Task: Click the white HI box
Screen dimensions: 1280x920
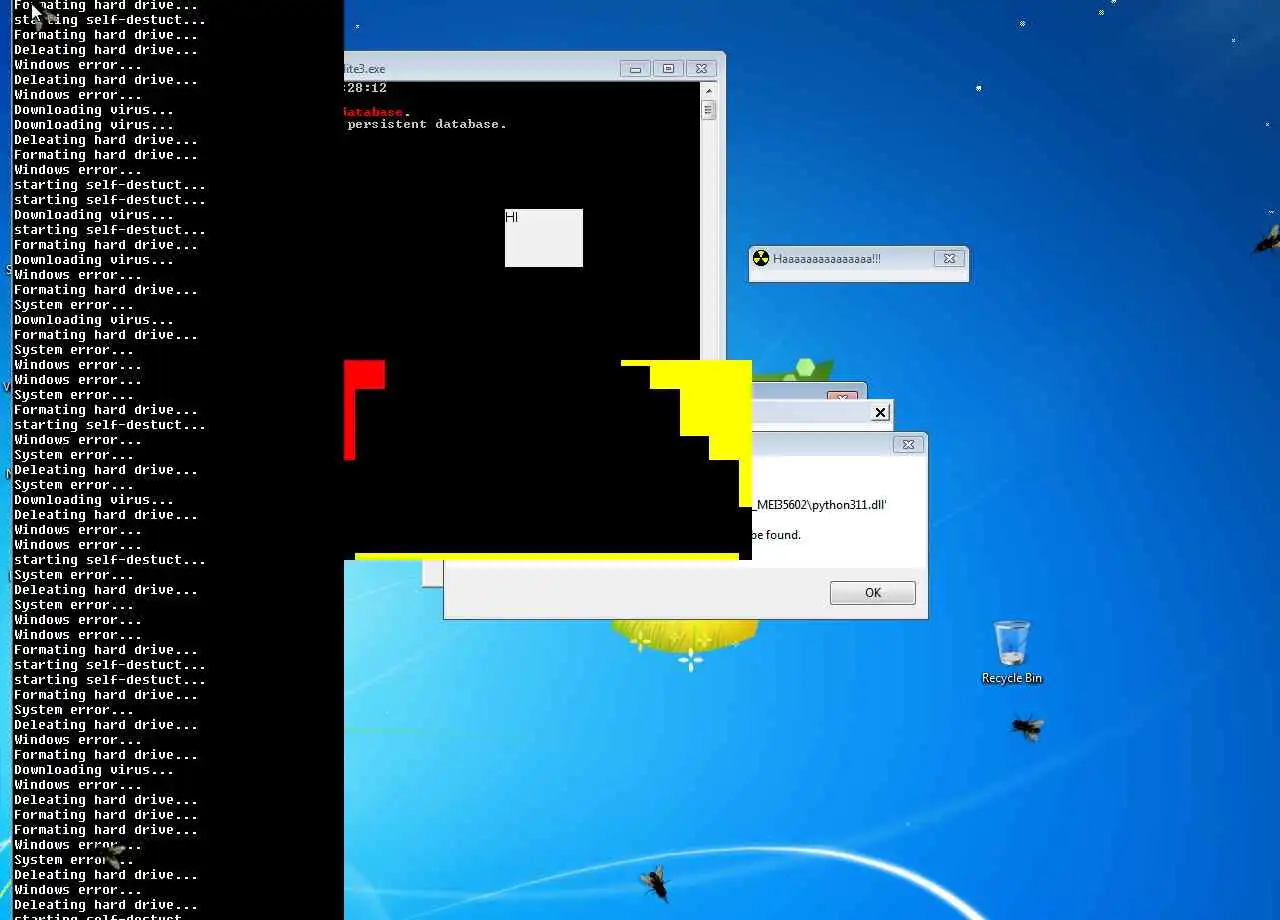Action: [544, 238]
